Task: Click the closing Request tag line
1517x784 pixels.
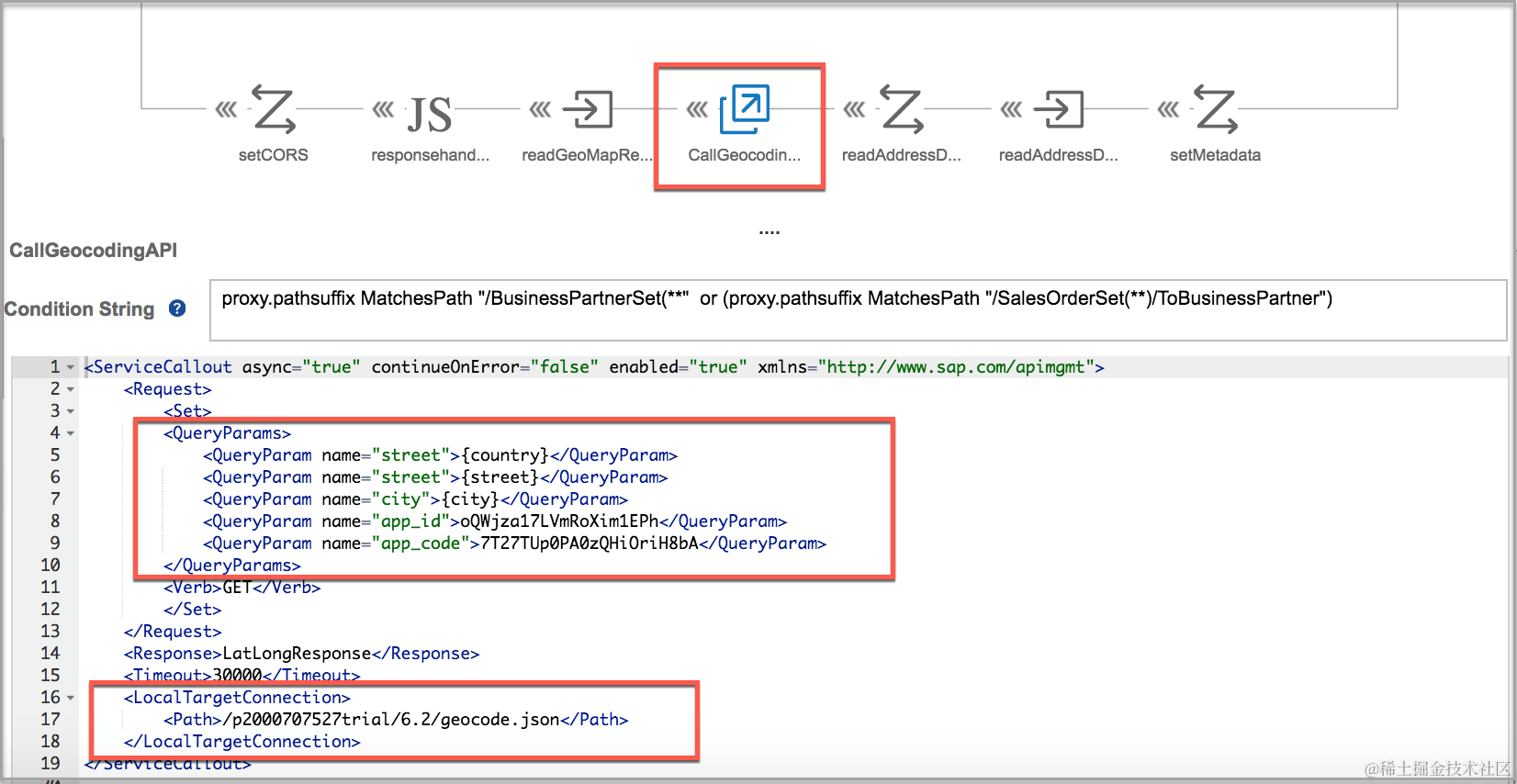Action: pos(173,632)
